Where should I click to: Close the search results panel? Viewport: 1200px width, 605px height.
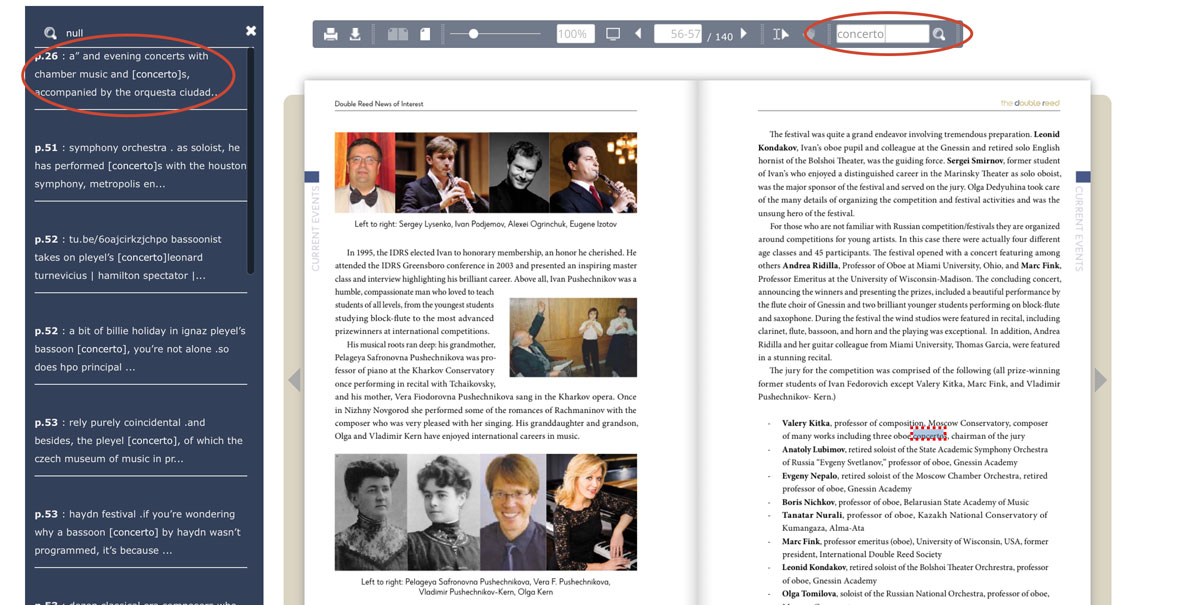251,31
